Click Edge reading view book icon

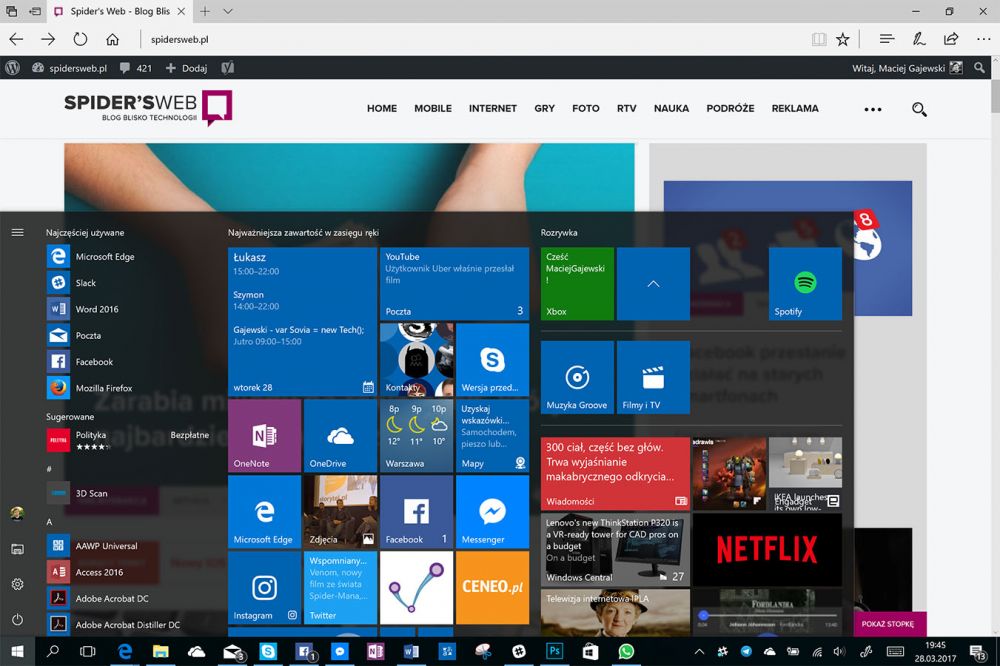click(819, 40)
